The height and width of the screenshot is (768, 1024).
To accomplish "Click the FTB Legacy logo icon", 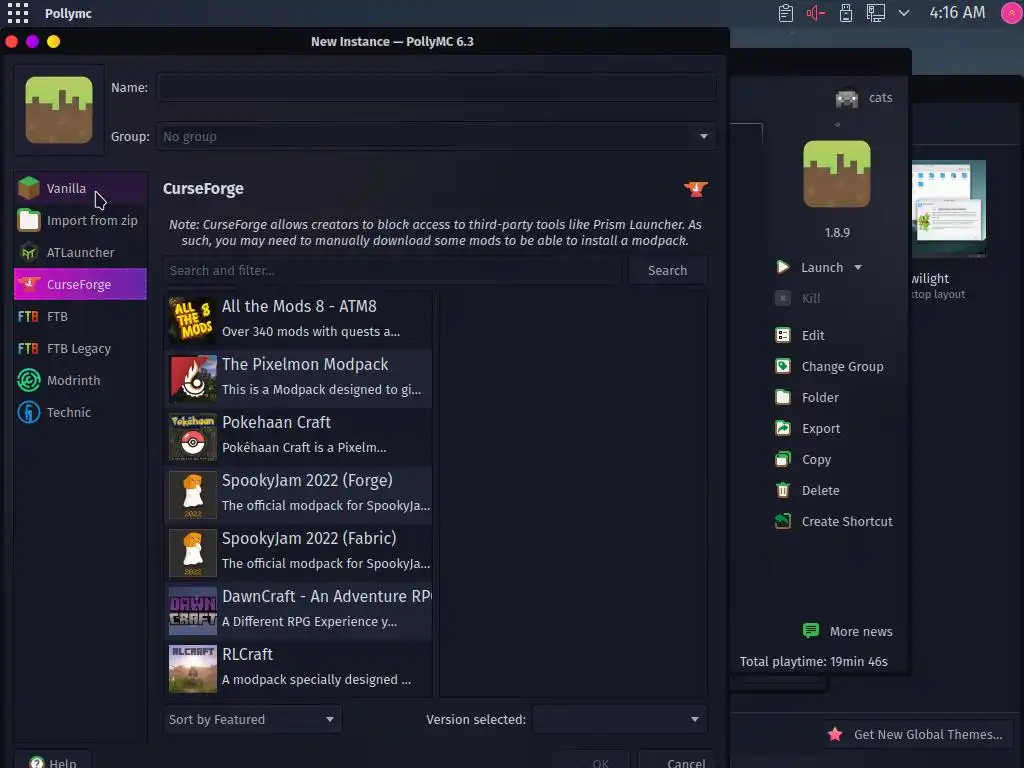I will coord(28,348).
